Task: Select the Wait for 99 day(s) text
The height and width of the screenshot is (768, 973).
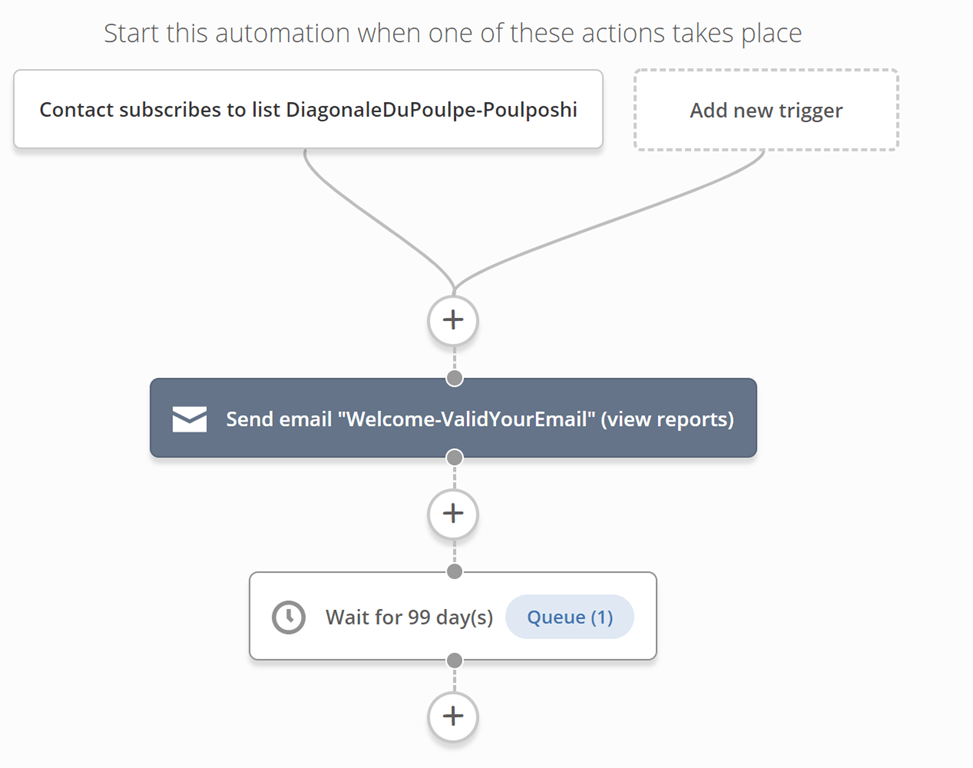Action: pos(409,617)
